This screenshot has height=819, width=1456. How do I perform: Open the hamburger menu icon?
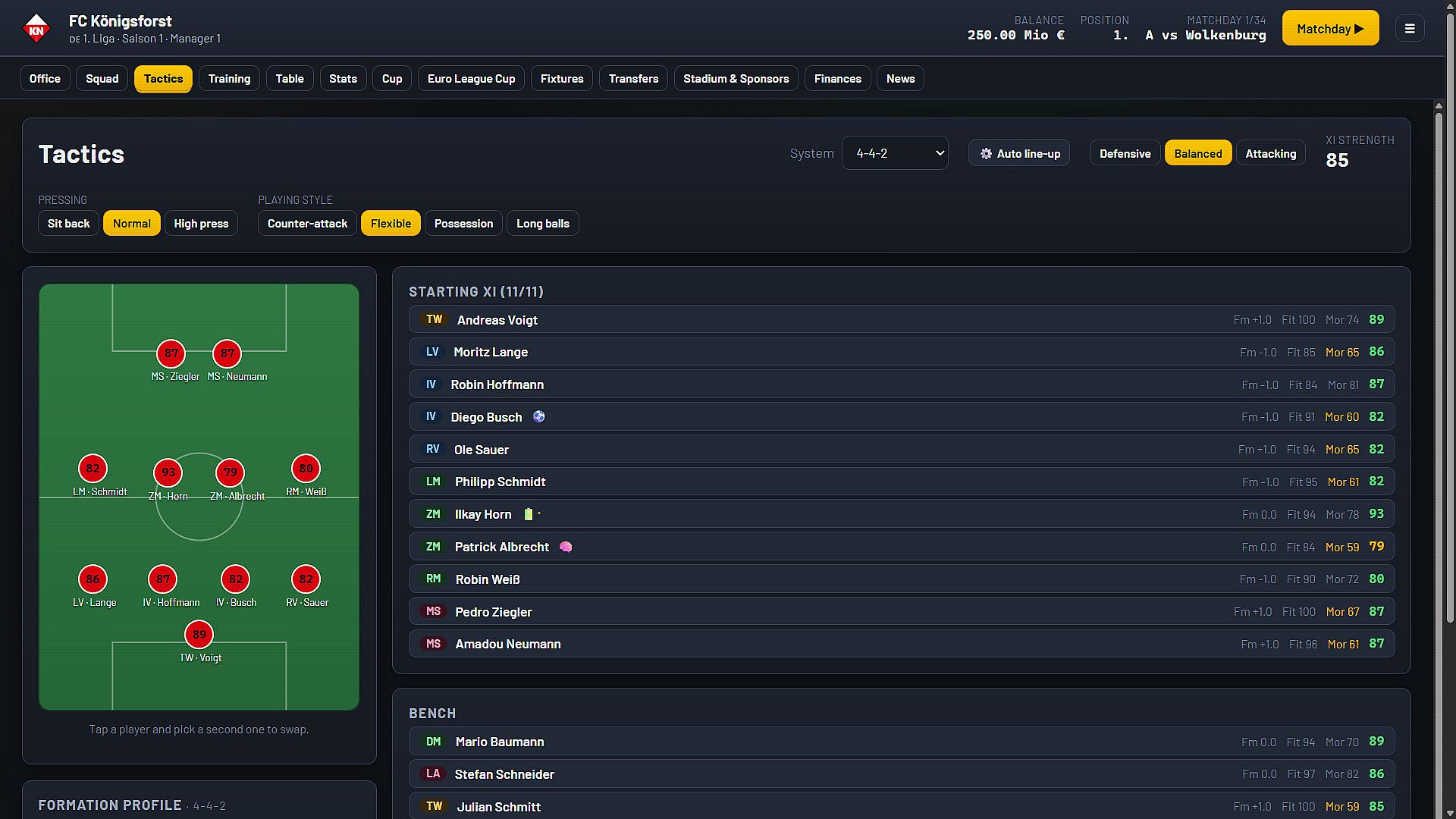[1410, 29]
